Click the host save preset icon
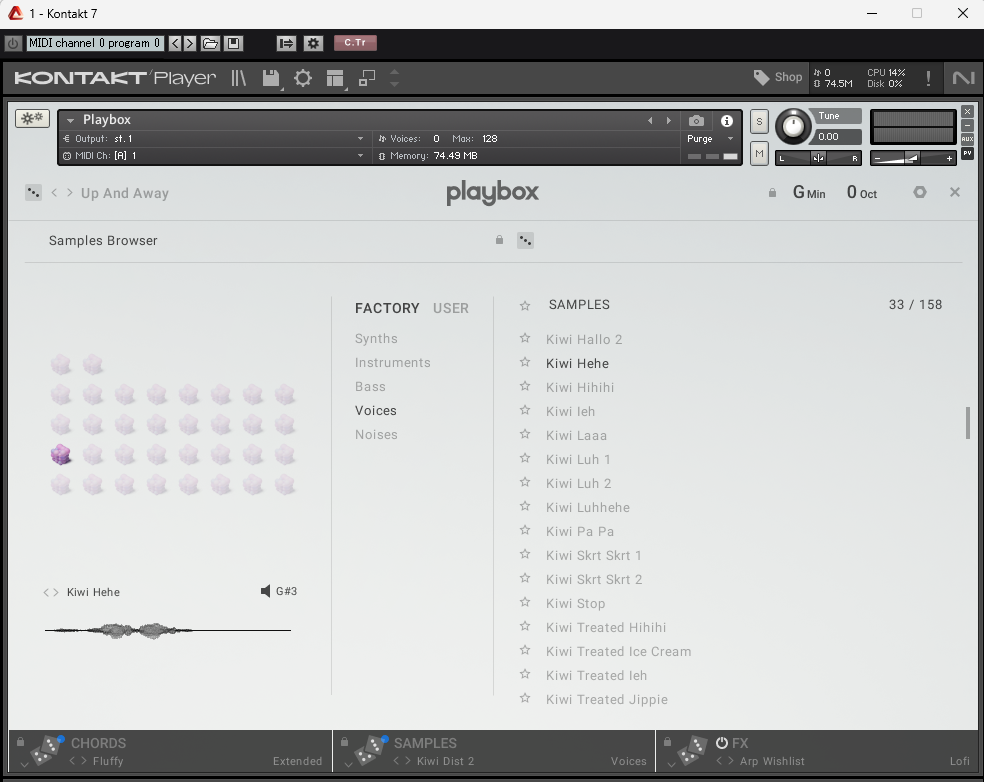Image resolution: width=984 pixels, height=782 pixels. [x=233, y=43]
